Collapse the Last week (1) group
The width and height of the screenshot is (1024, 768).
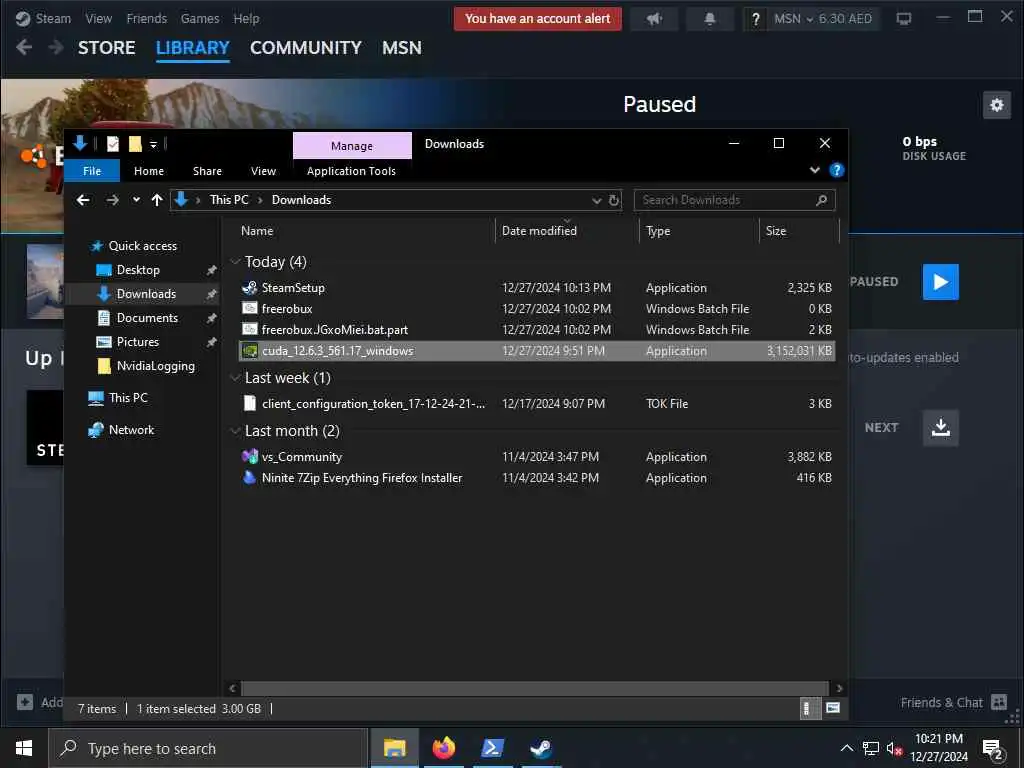(235, 378)
